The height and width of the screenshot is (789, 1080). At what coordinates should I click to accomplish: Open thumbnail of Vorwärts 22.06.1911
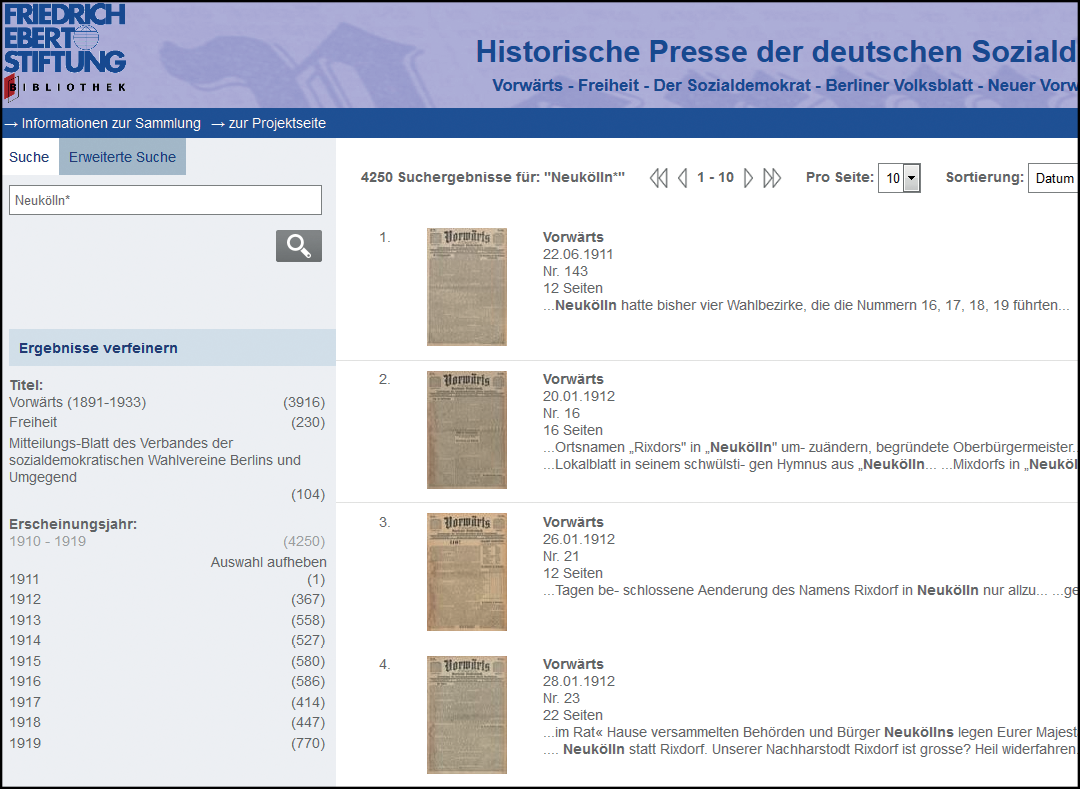tap(467, 287)
